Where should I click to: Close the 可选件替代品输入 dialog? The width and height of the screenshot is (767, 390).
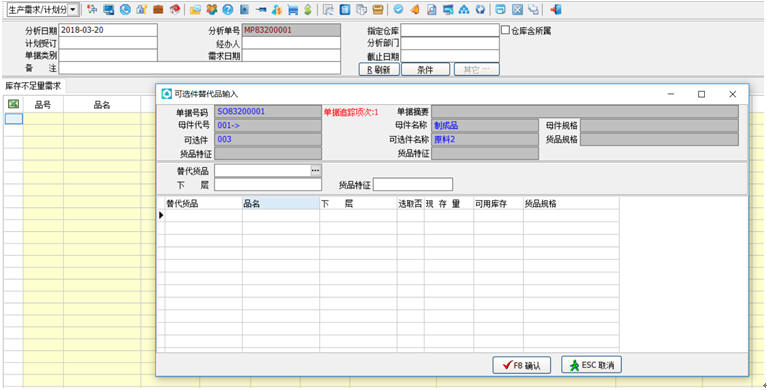click(732, 94)
